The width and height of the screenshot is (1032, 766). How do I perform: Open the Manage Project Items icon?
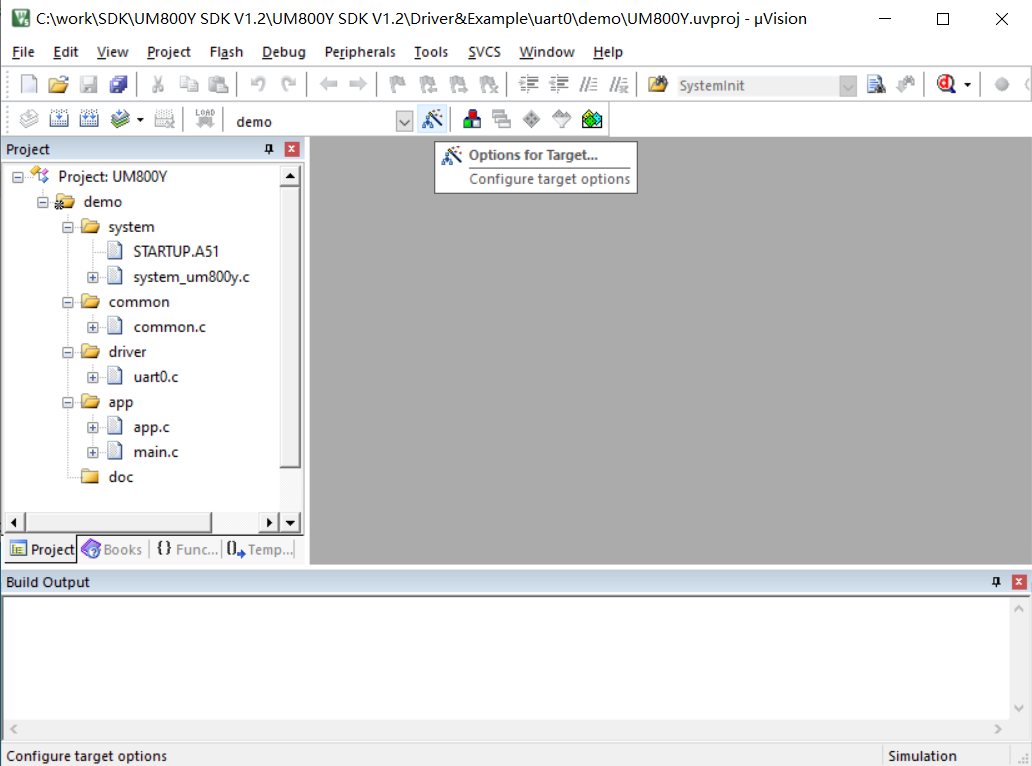(472, 120)
